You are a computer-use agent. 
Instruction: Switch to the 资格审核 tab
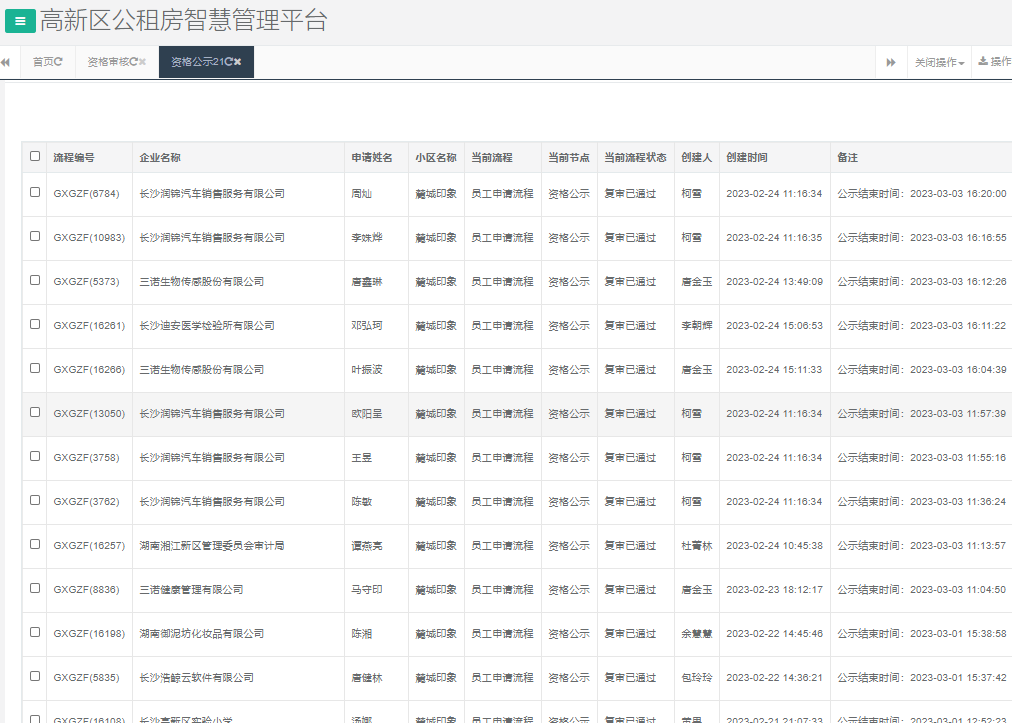pos(108,62)
